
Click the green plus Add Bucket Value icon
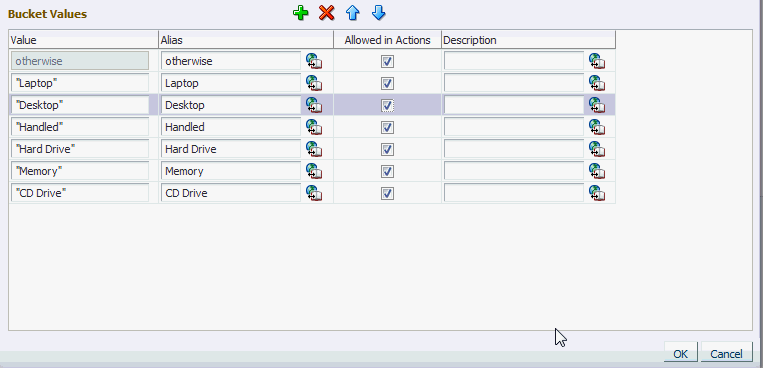coord(301,13)
